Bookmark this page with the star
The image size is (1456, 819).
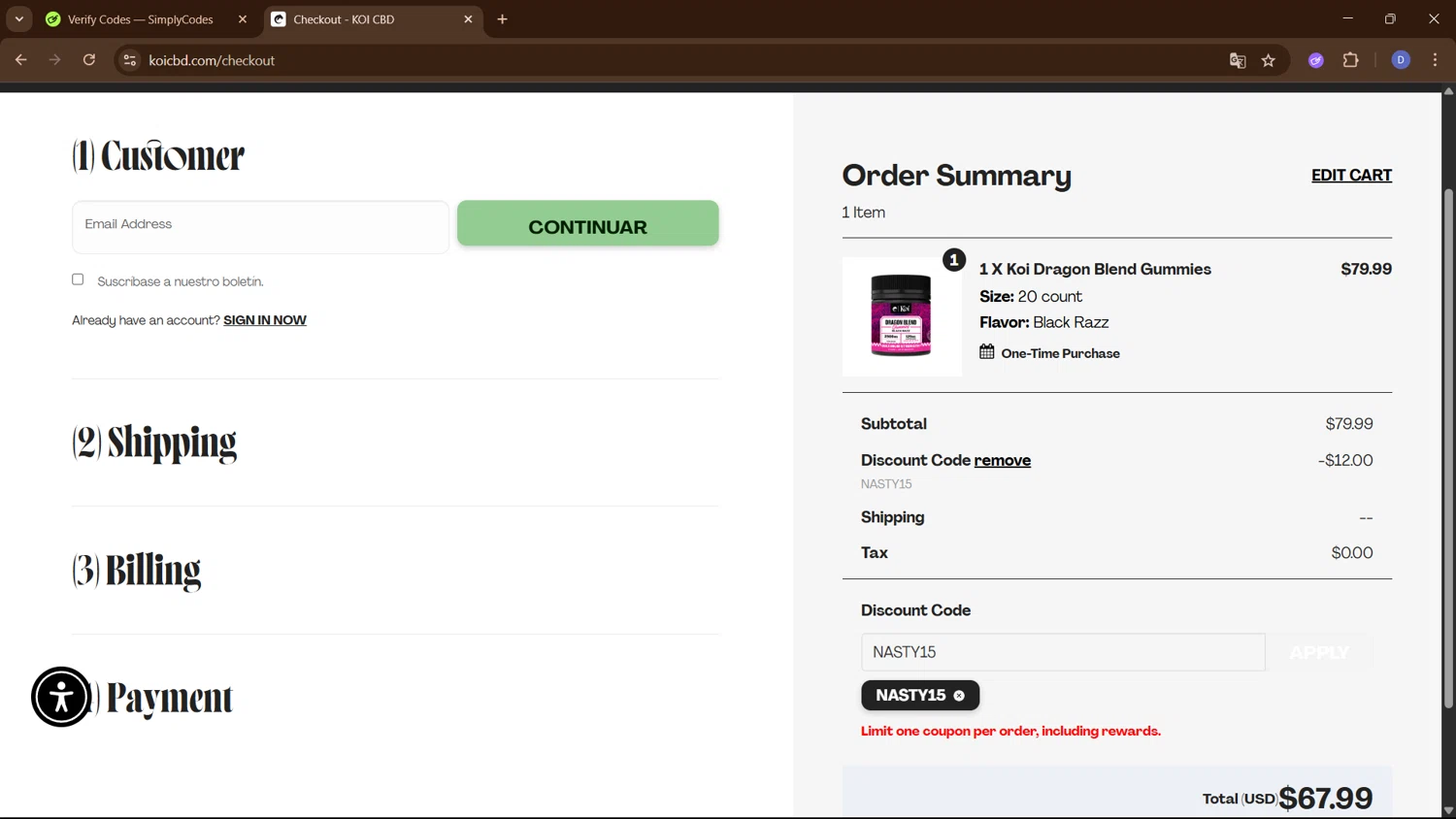1269,60
